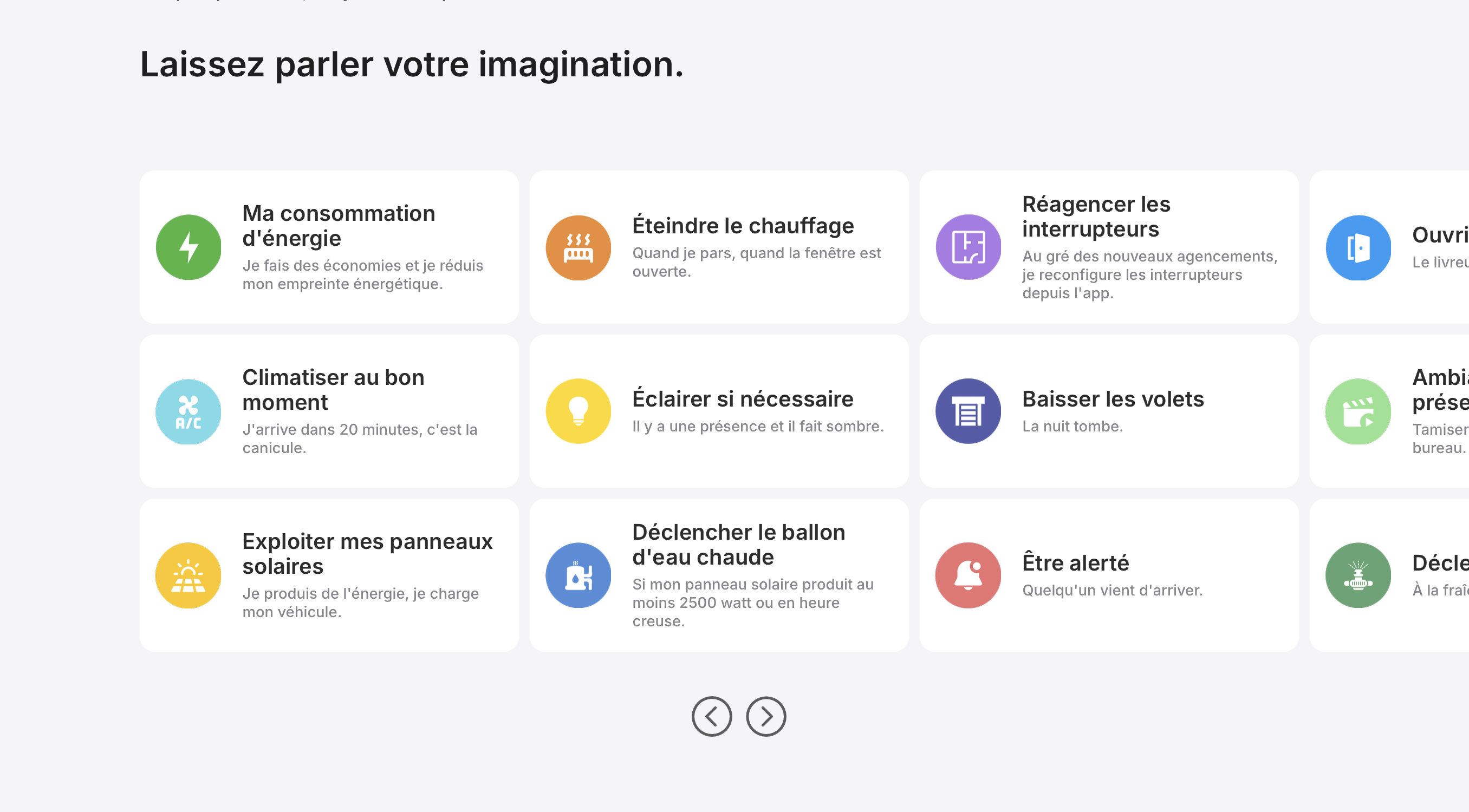The width and height of the screenshot is (1469, 812).
Task: Select the 'Baisser les volets' card
Action: tap(1109, 411)
